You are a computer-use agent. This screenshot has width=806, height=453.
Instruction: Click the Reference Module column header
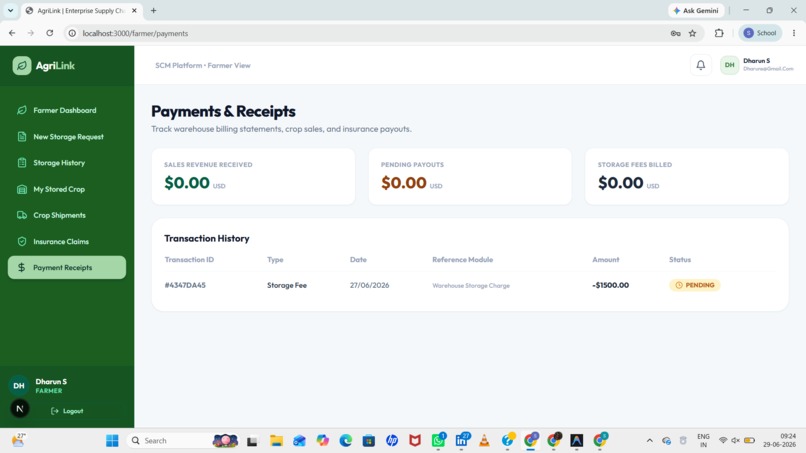pos(463,260)
